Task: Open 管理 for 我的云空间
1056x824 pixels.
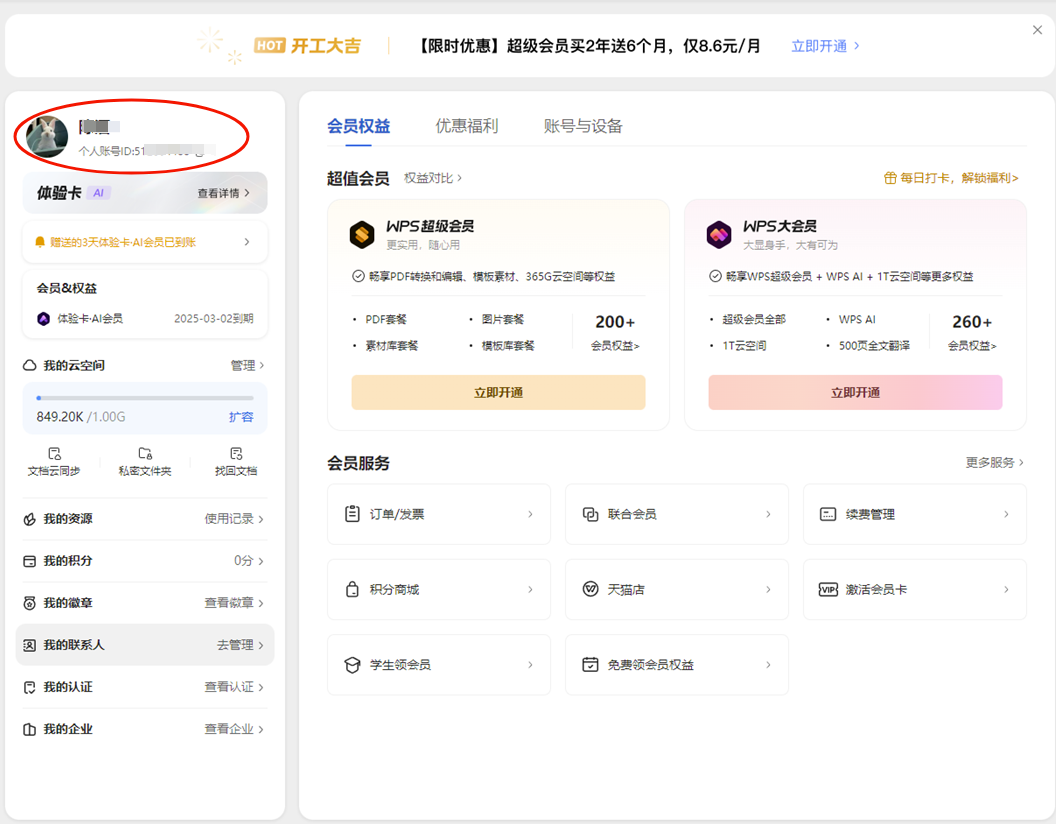Action: pyautogui.click(x=247, y=366)
